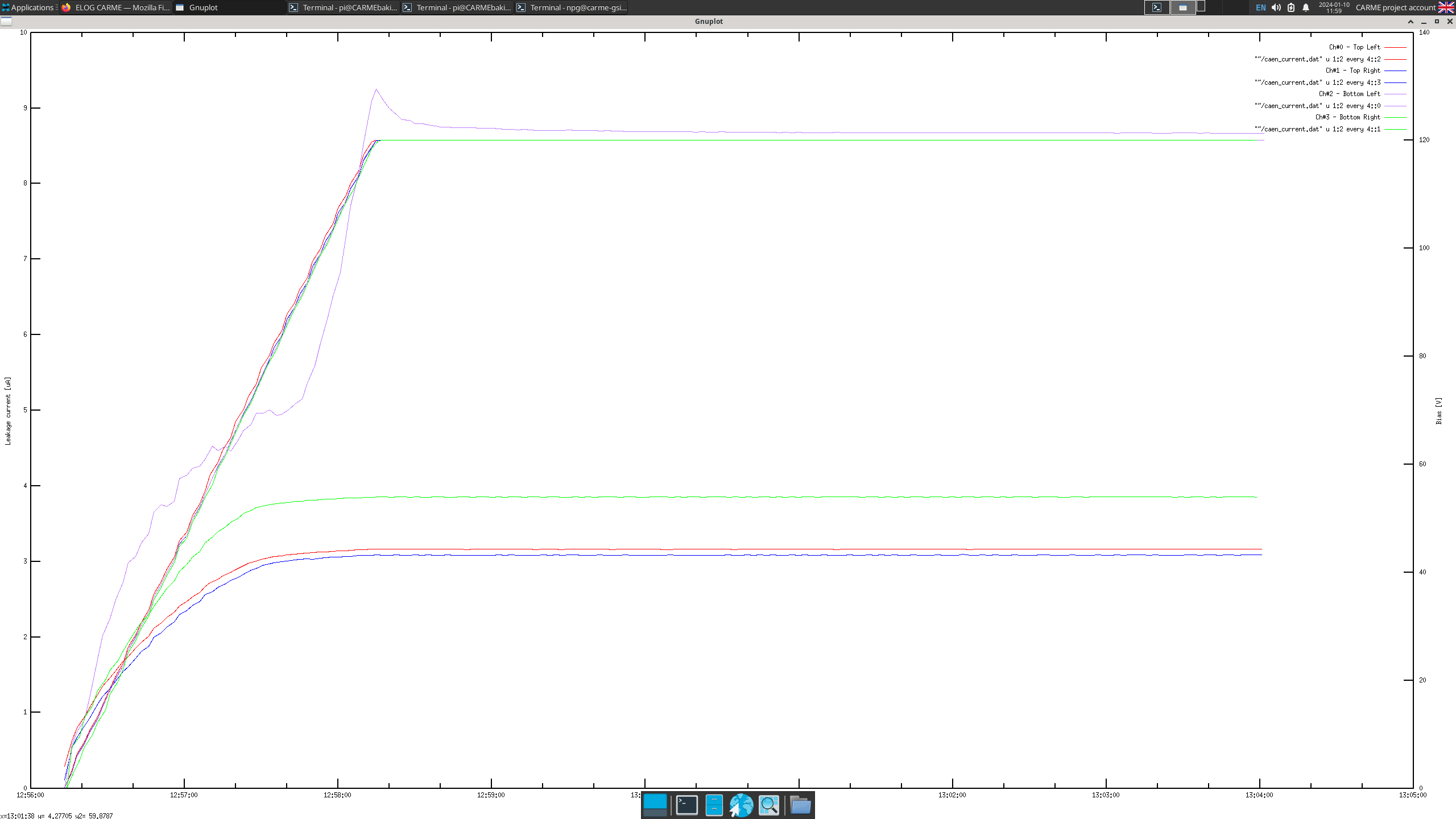
Task: Launch the file manager drawer icon
Action: pos(714,805)
